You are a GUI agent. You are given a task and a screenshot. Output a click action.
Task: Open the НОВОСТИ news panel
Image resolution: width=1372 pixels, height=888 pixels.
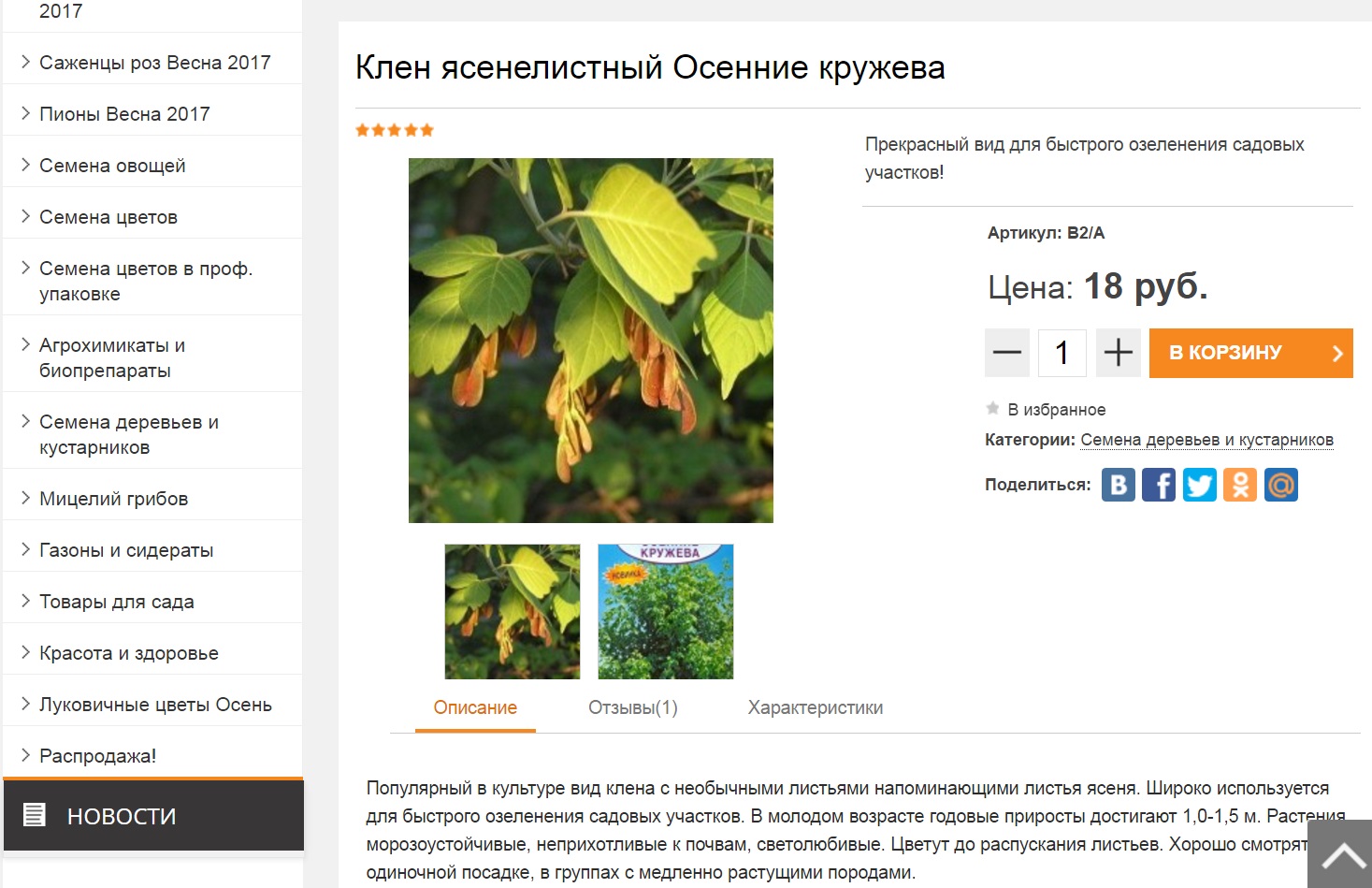point(153,816)
